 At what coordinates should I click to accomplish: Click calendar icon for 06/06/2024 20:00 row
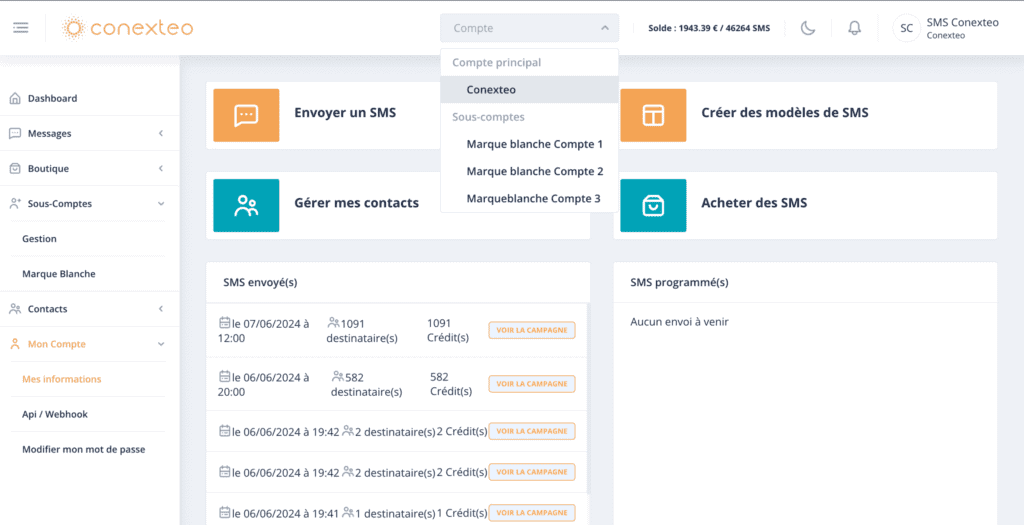click(x=224, y=377)
